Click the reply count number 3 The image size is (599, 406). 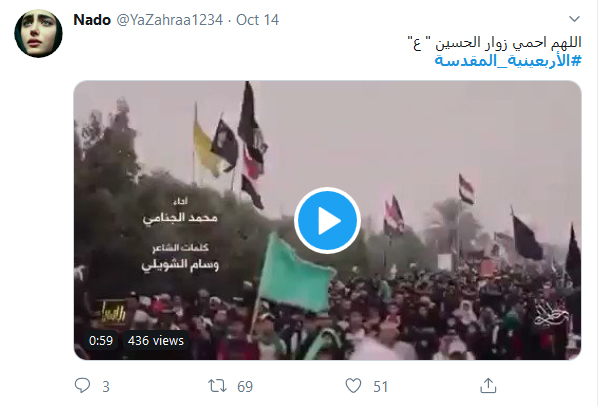pos(106,387)
